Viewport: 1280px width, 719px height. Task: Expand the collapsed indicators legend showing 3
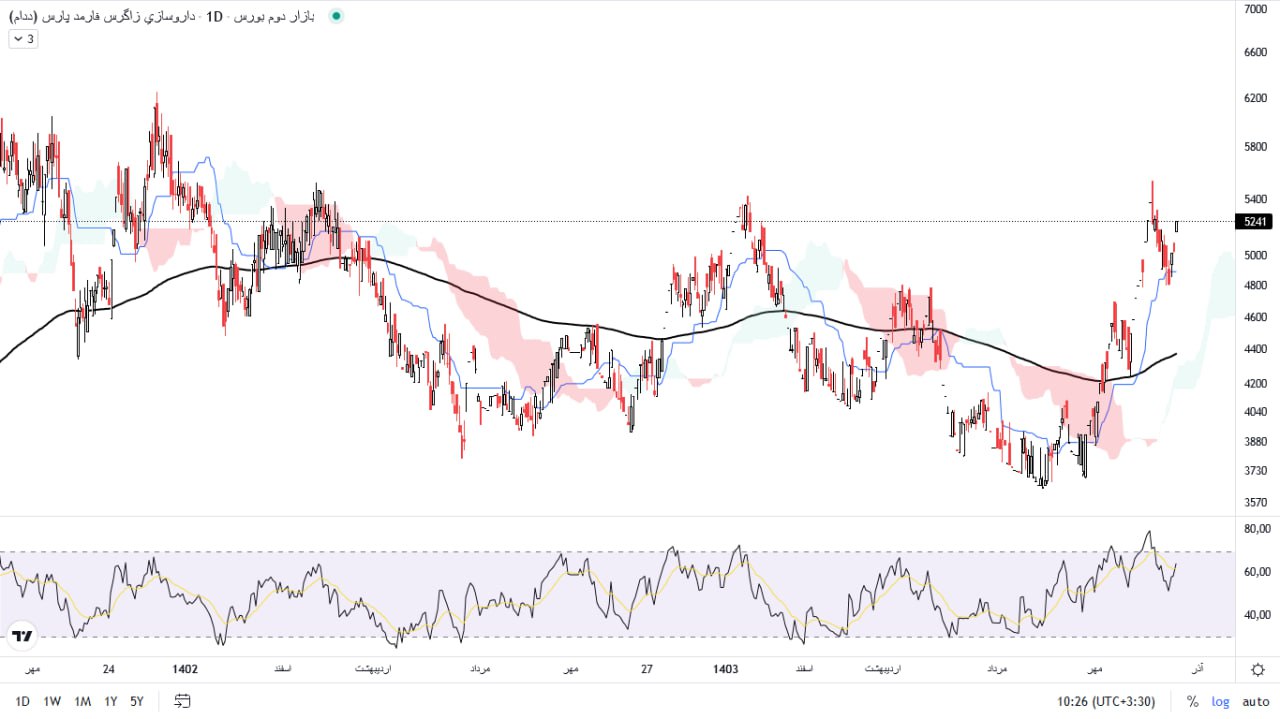pyautogui.click(x=23, y=39)
